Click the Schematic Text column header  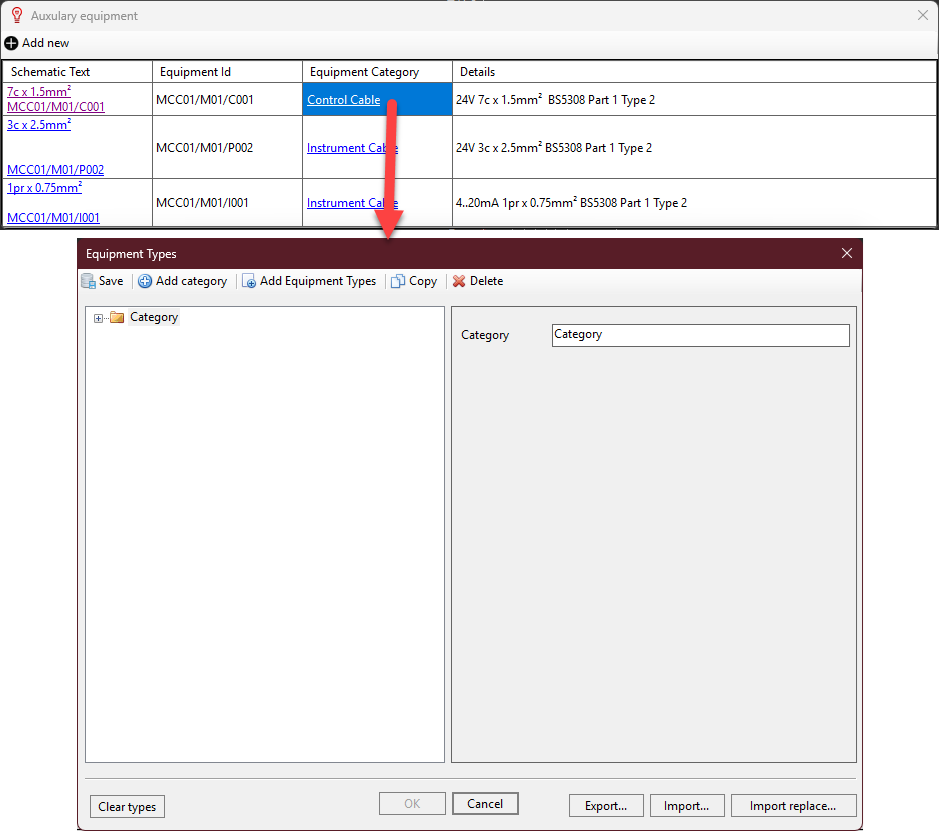(77, 72)
